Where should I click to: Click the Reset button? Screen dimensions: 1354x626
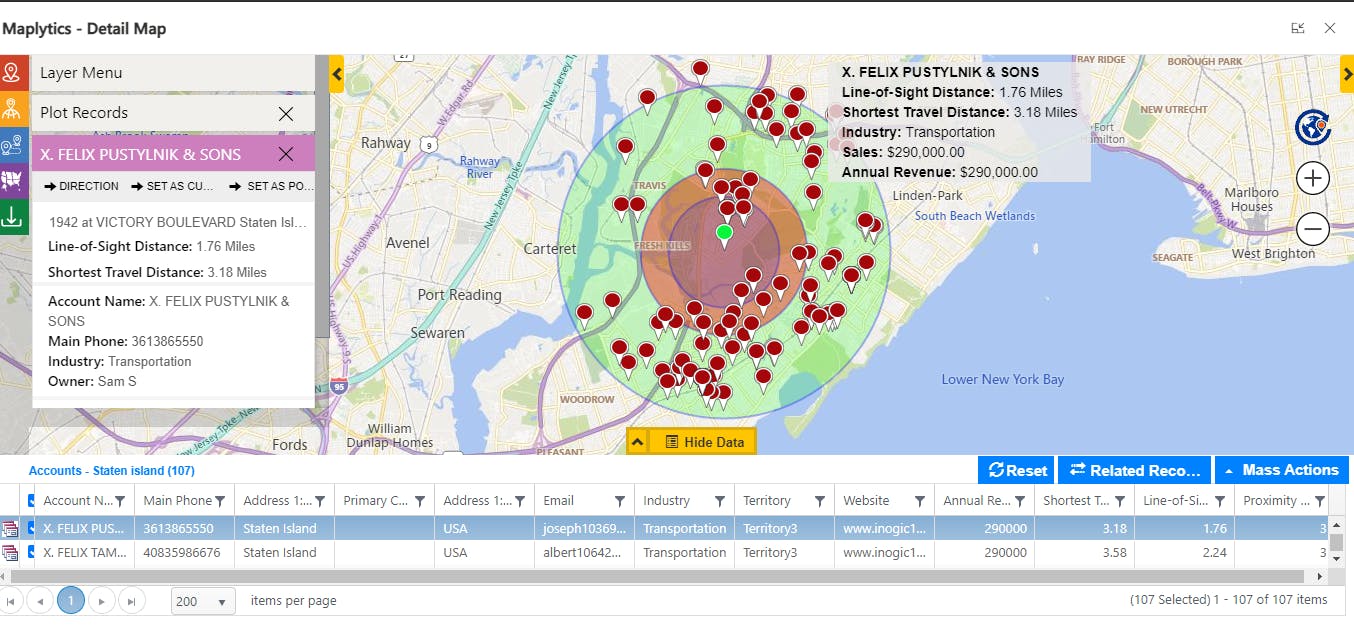(1016, 470)
